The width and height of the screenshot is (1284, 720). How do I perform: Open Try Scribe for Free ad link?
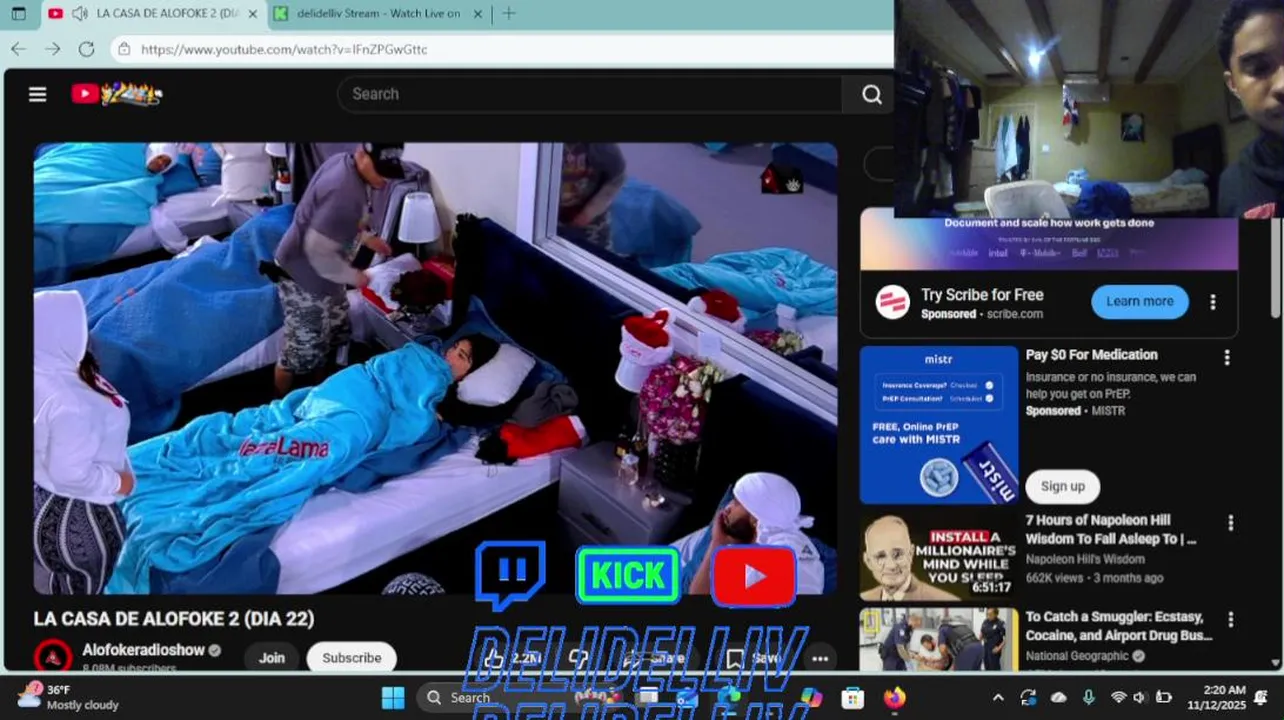tap(982, 295)
